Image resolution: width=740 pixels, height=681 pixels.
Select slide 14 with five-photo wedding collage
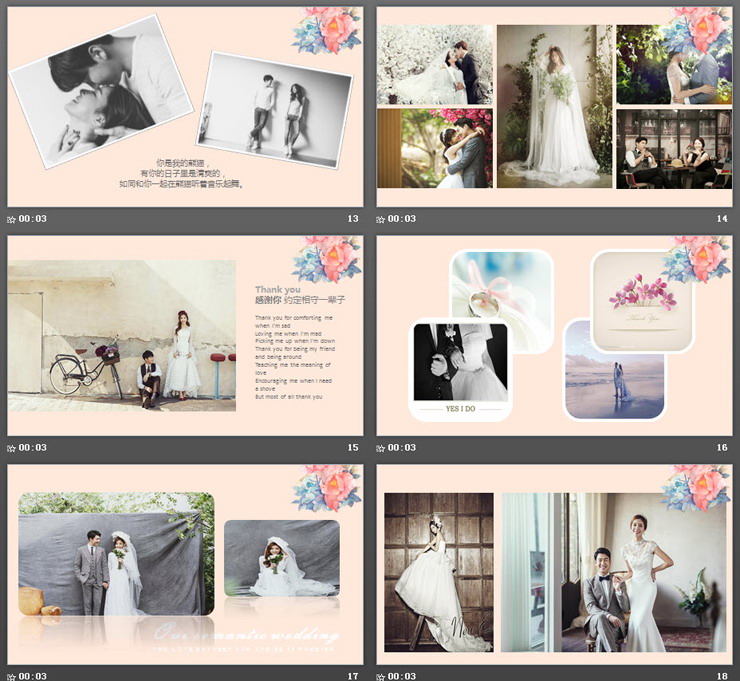[x=554, y=106]
